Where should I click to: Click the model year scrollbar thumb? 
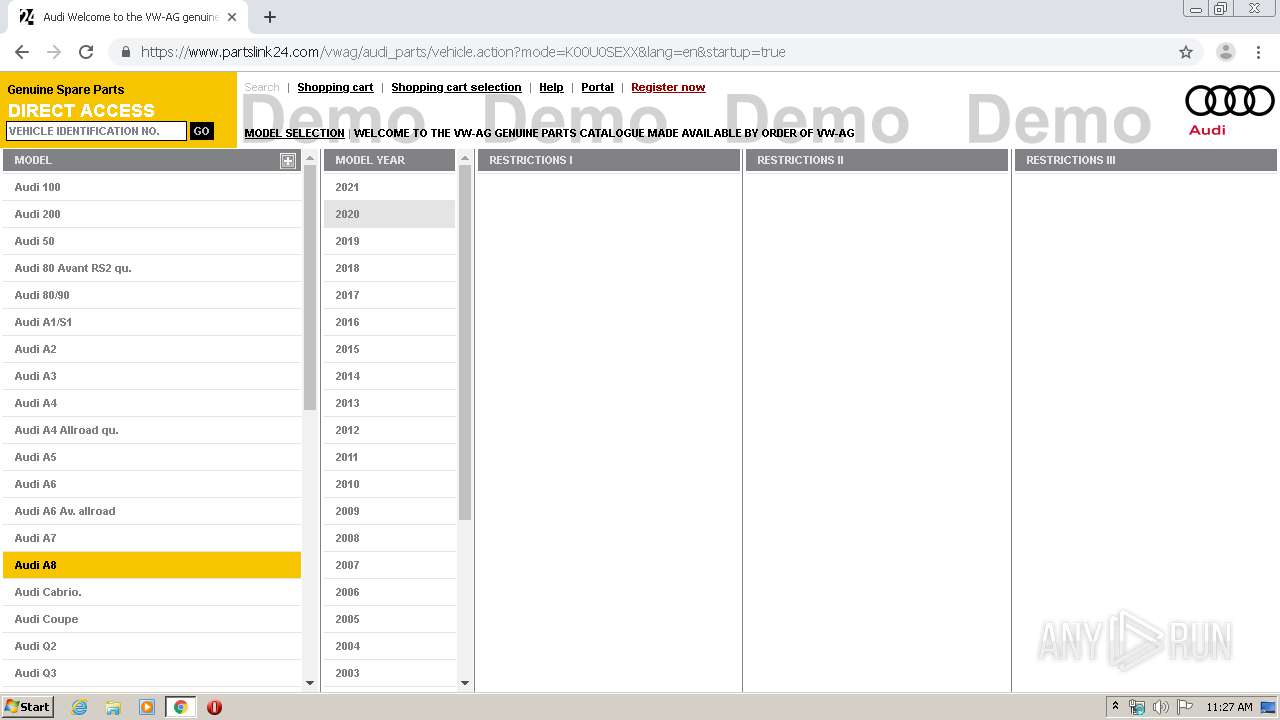[465, 343]
